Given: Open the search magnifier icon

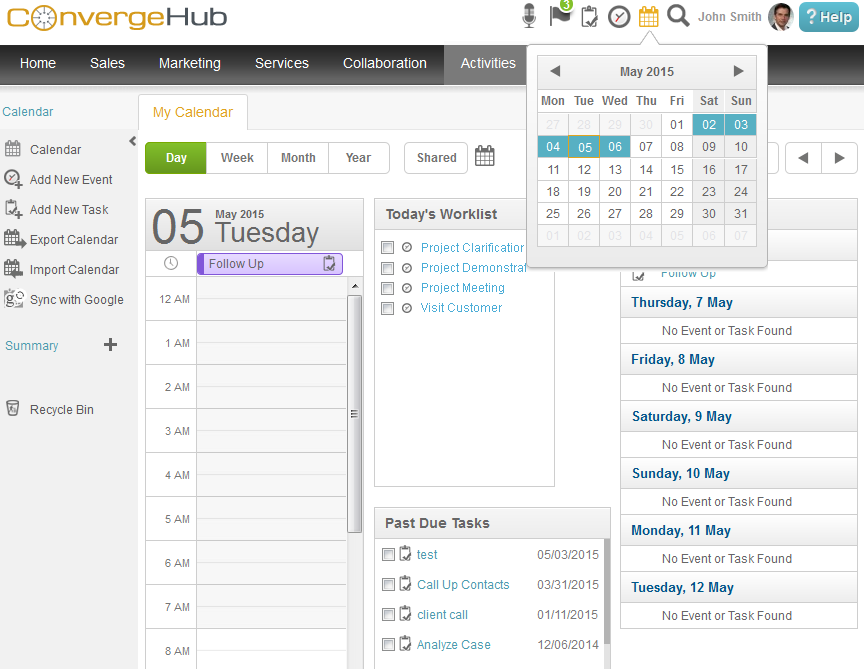Looking at the screenshot, I should (678, 16).
